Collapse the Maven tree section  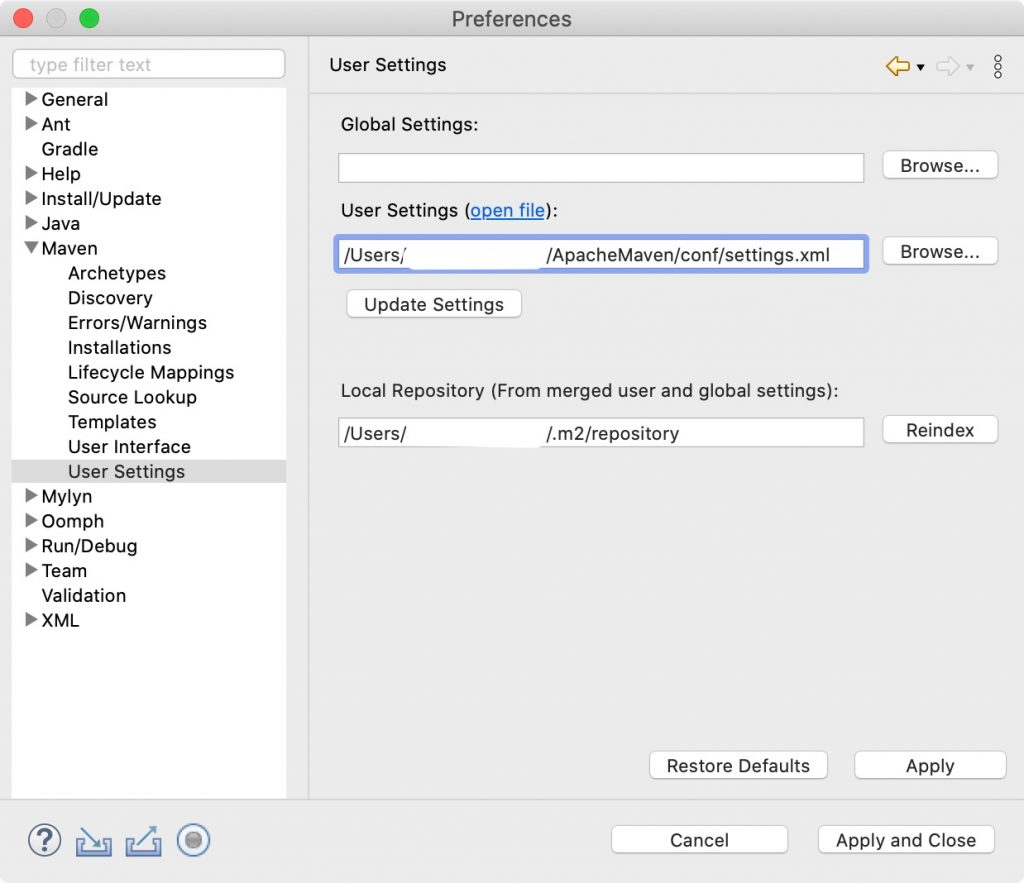coord(31,248)
